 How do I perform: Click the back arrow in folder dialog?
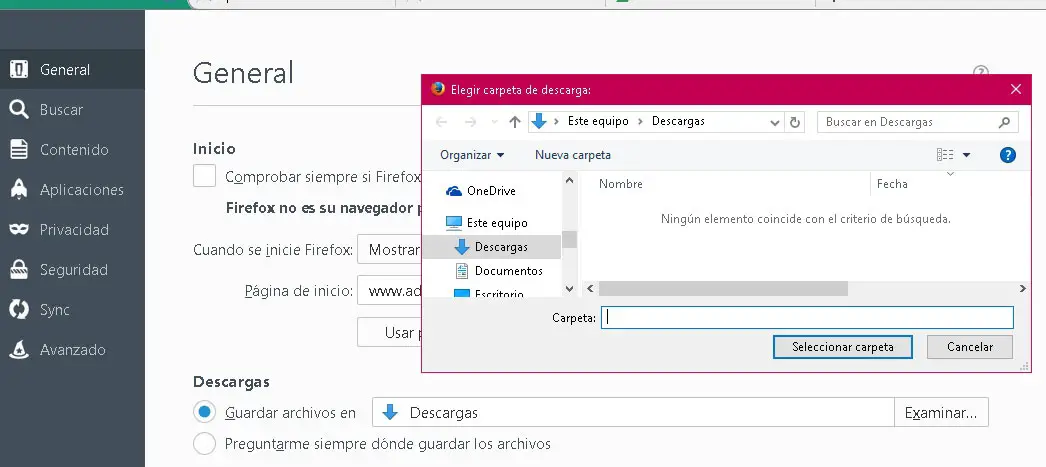click(441, 122)
